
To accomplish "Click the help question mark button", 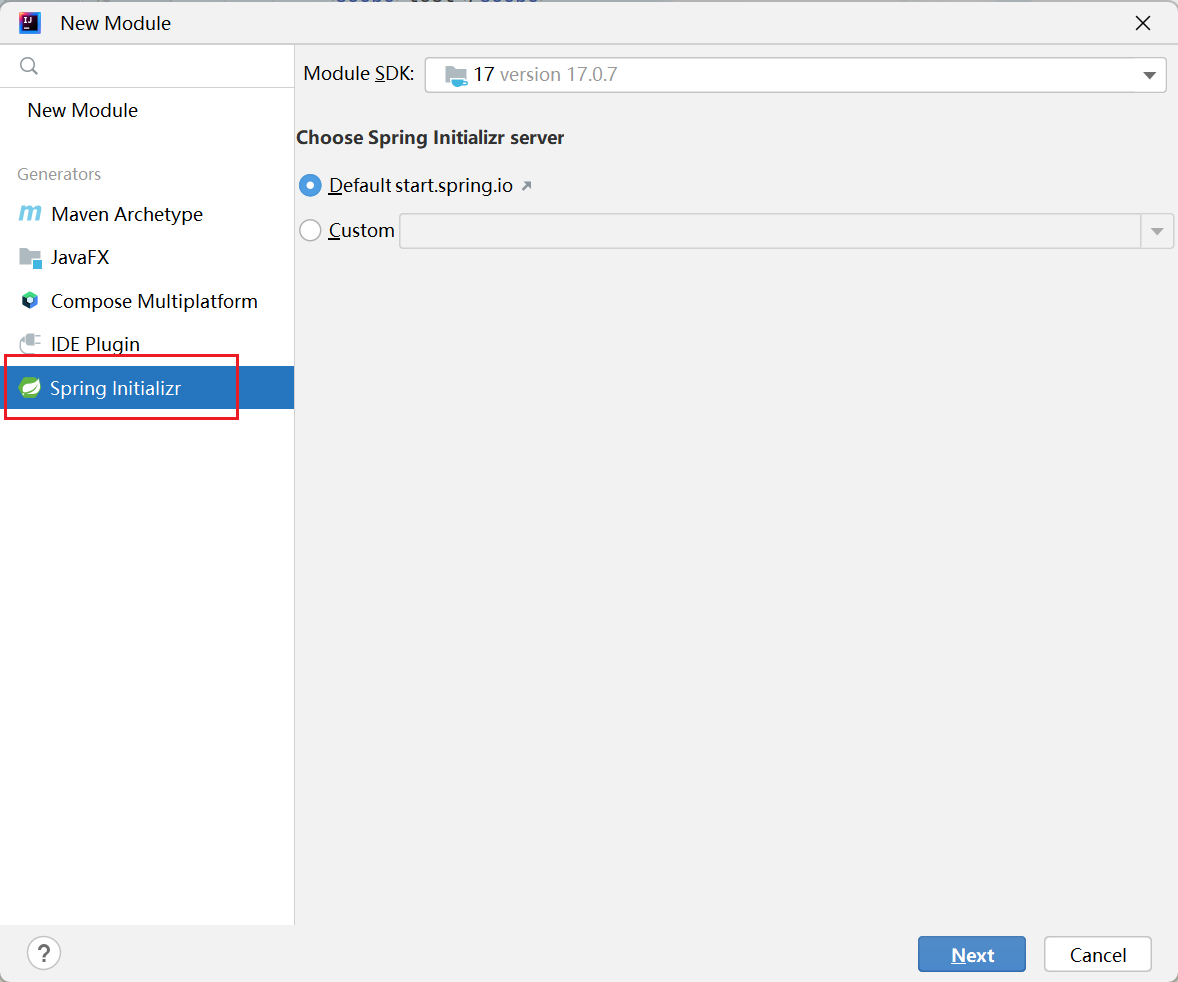I will pos(44,953).
